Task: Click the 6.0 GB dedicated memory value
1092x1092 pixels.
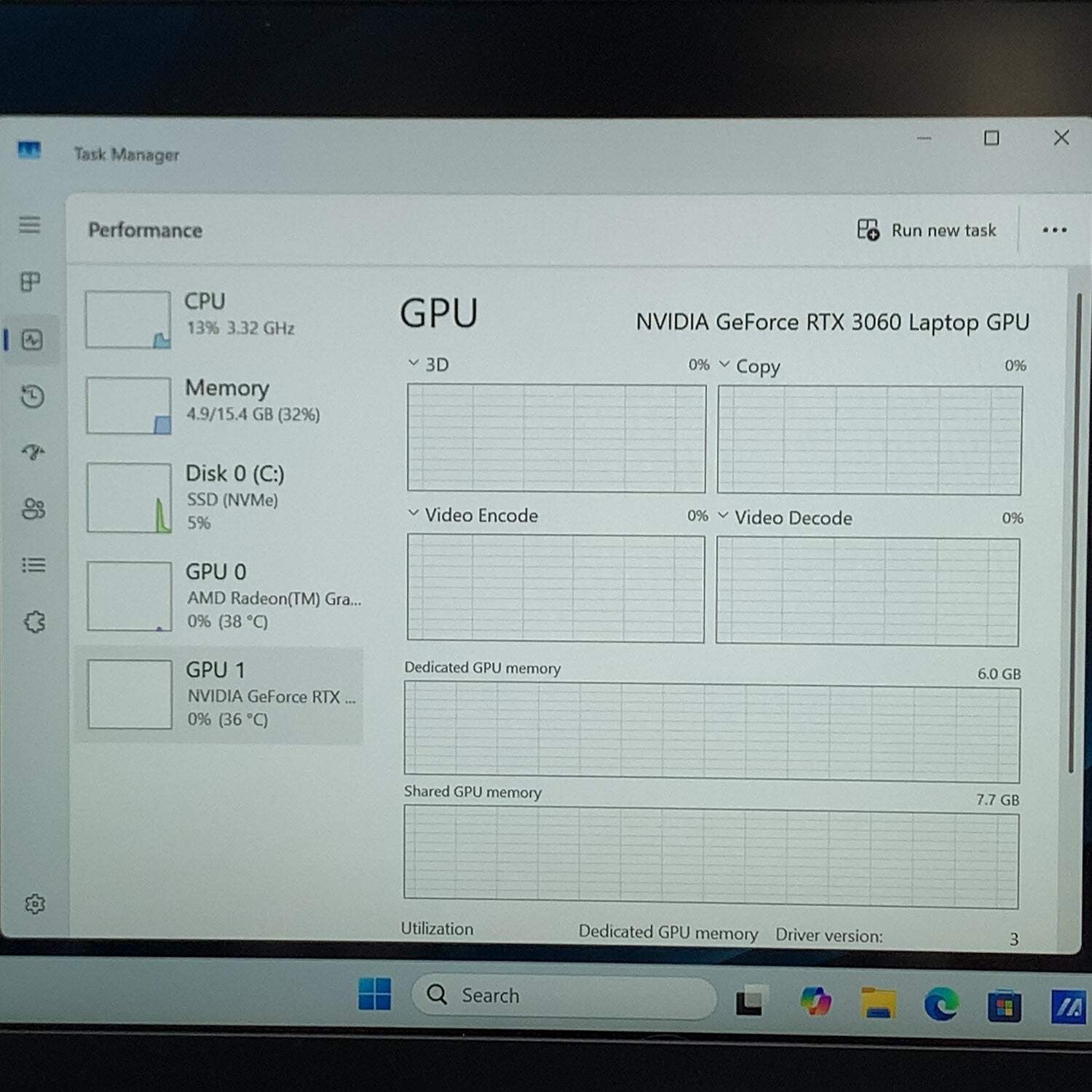Action: 999,673
